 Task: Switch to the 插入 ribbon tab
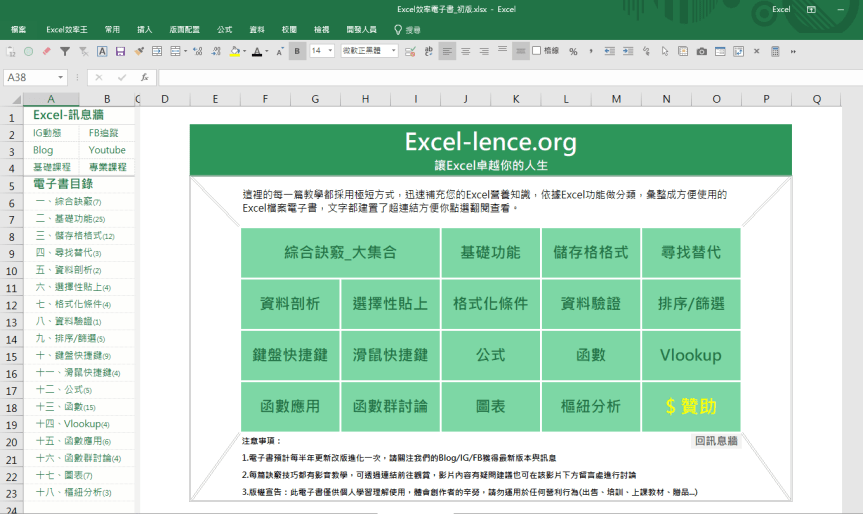[145, 30]
